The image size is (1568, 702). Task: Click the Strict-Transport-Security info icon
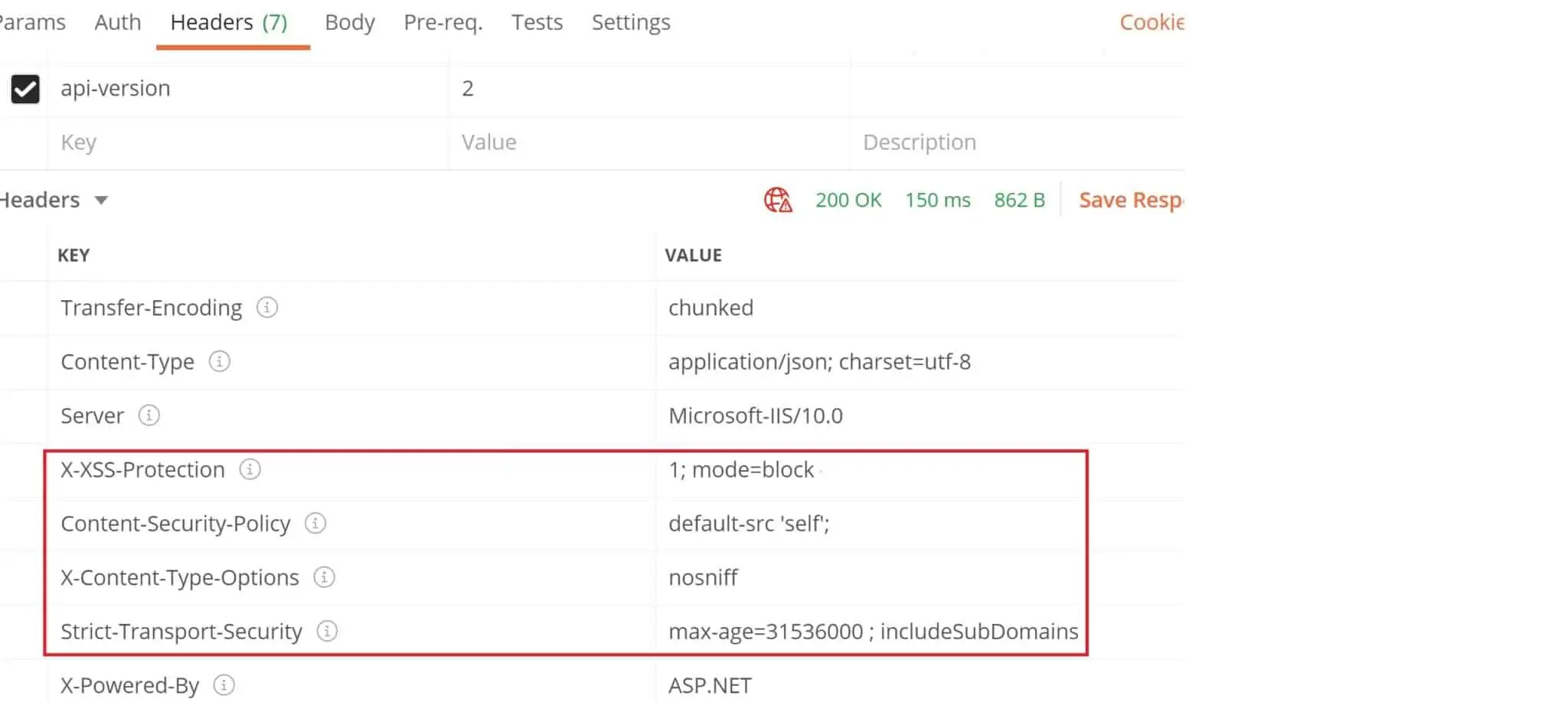pos(328,632)
